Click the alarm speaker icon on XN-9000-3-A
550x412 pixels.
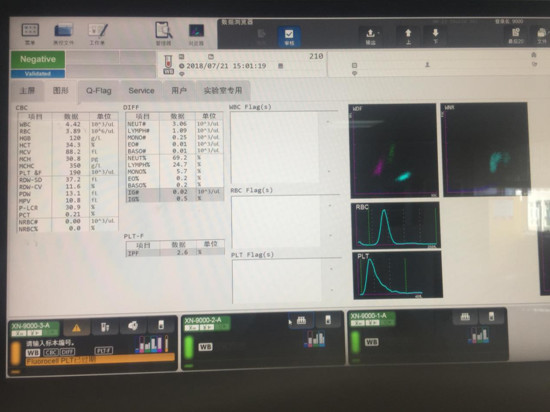133,326
